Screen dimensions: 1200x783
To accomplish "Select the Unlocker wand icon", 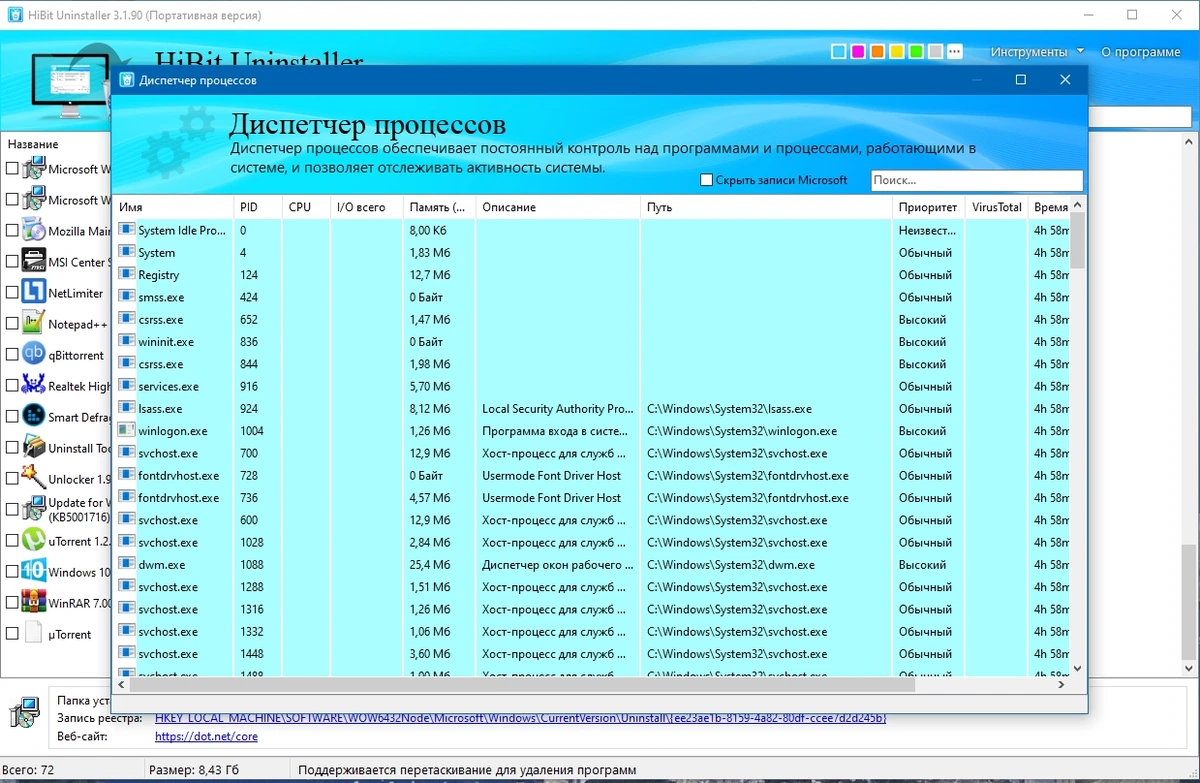I will pos(34,478).
